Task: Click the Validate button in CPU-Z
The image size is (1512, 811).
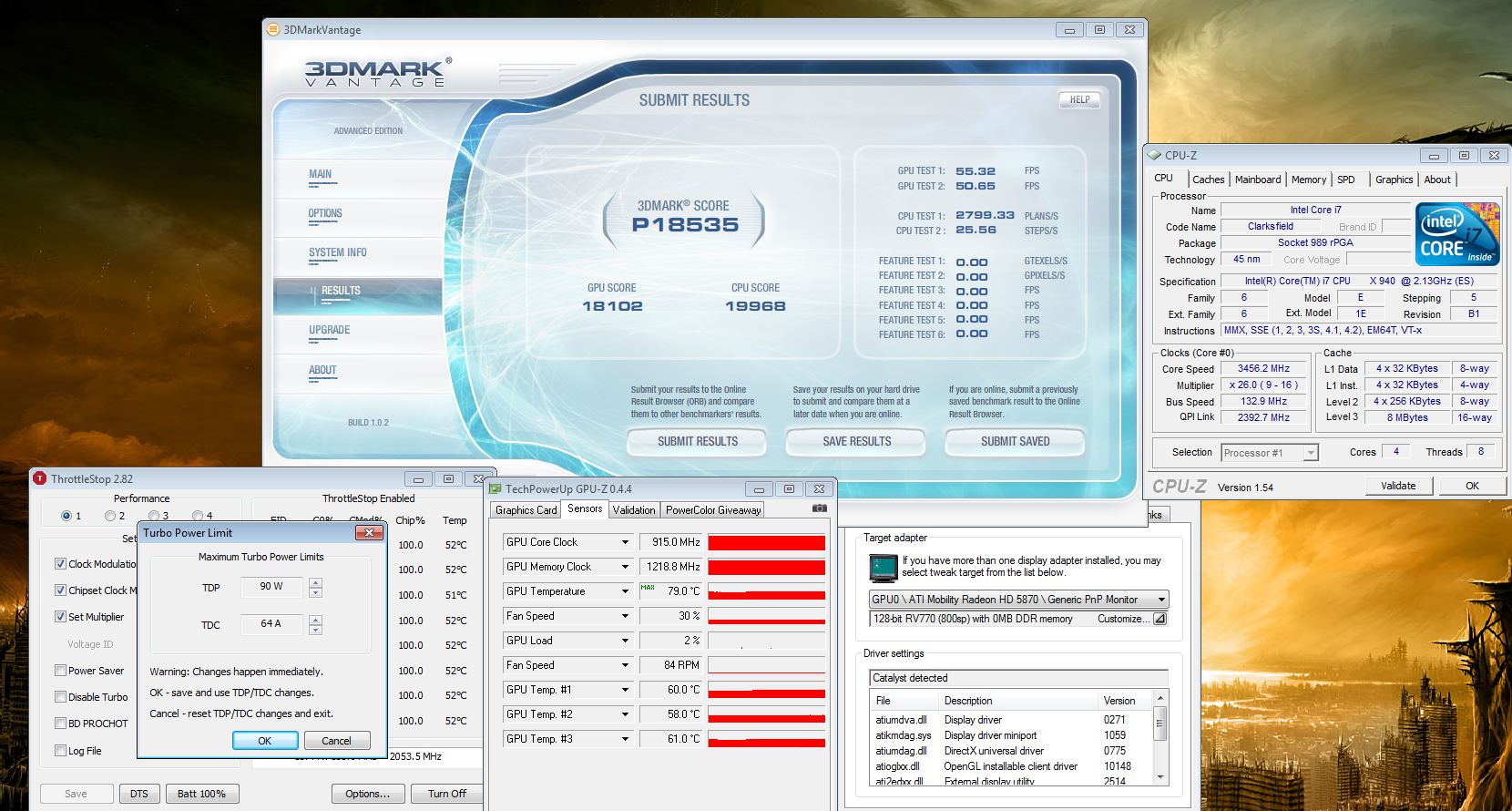Action: point(1397,486)
